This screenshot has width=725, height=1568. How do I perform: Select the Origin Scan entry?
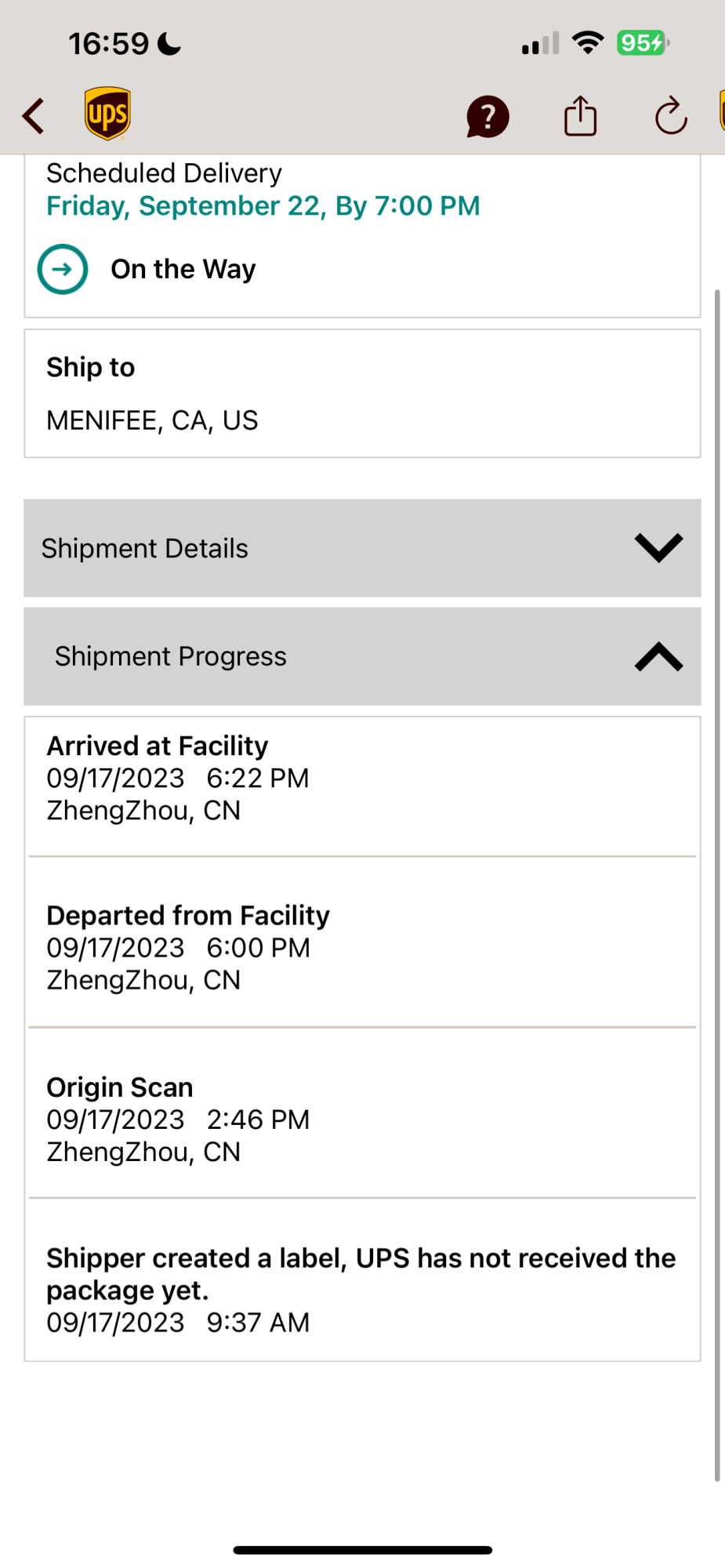click(362, 1119)
